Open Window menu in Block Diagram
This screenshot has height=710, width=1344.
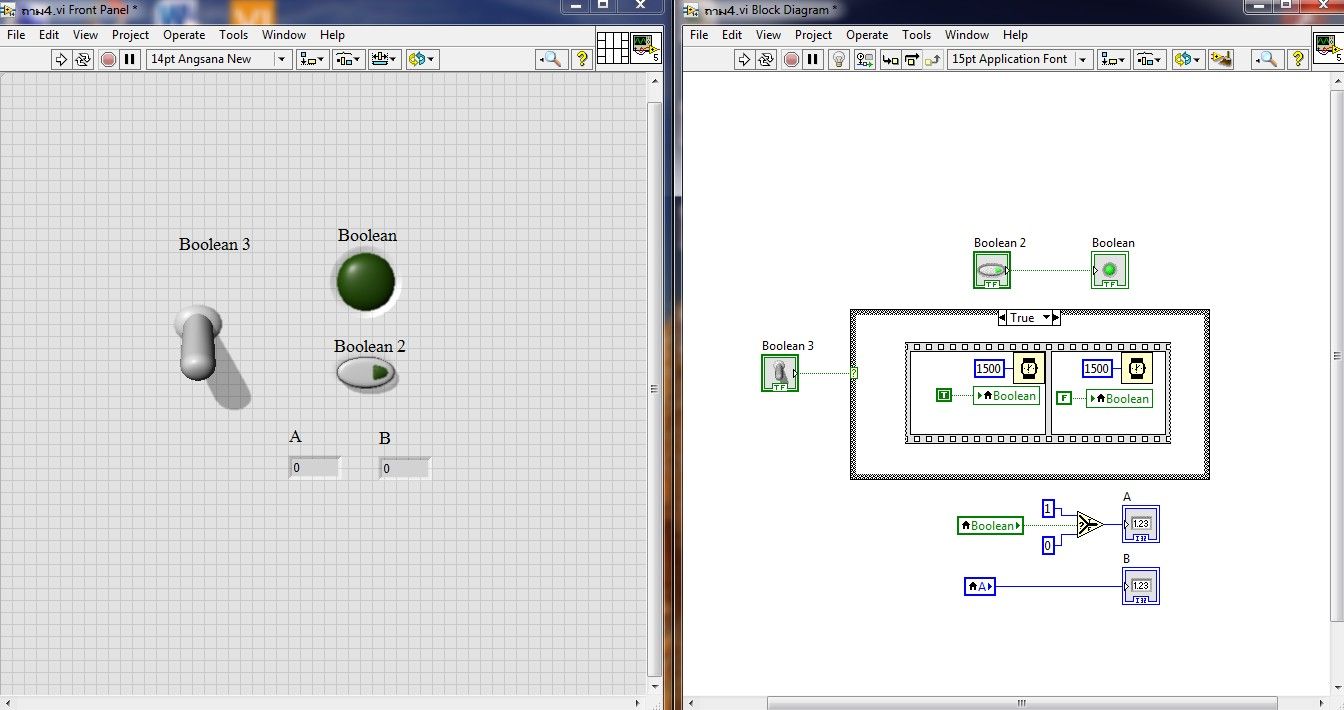coord(967,34)
